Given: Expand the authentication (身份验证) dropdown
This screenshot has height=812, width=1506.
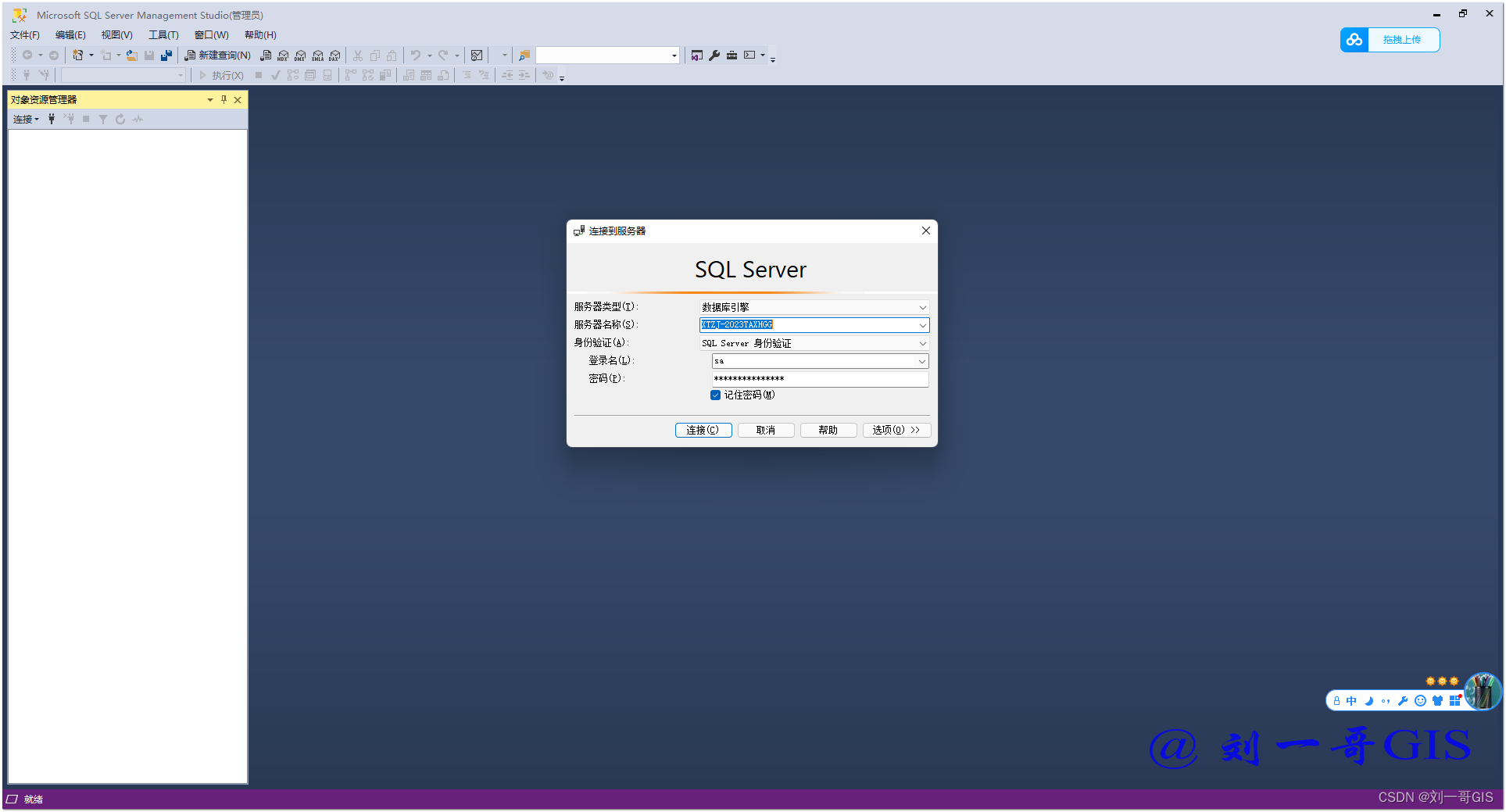Looking at the screenshot, I should tap(922, 344).
